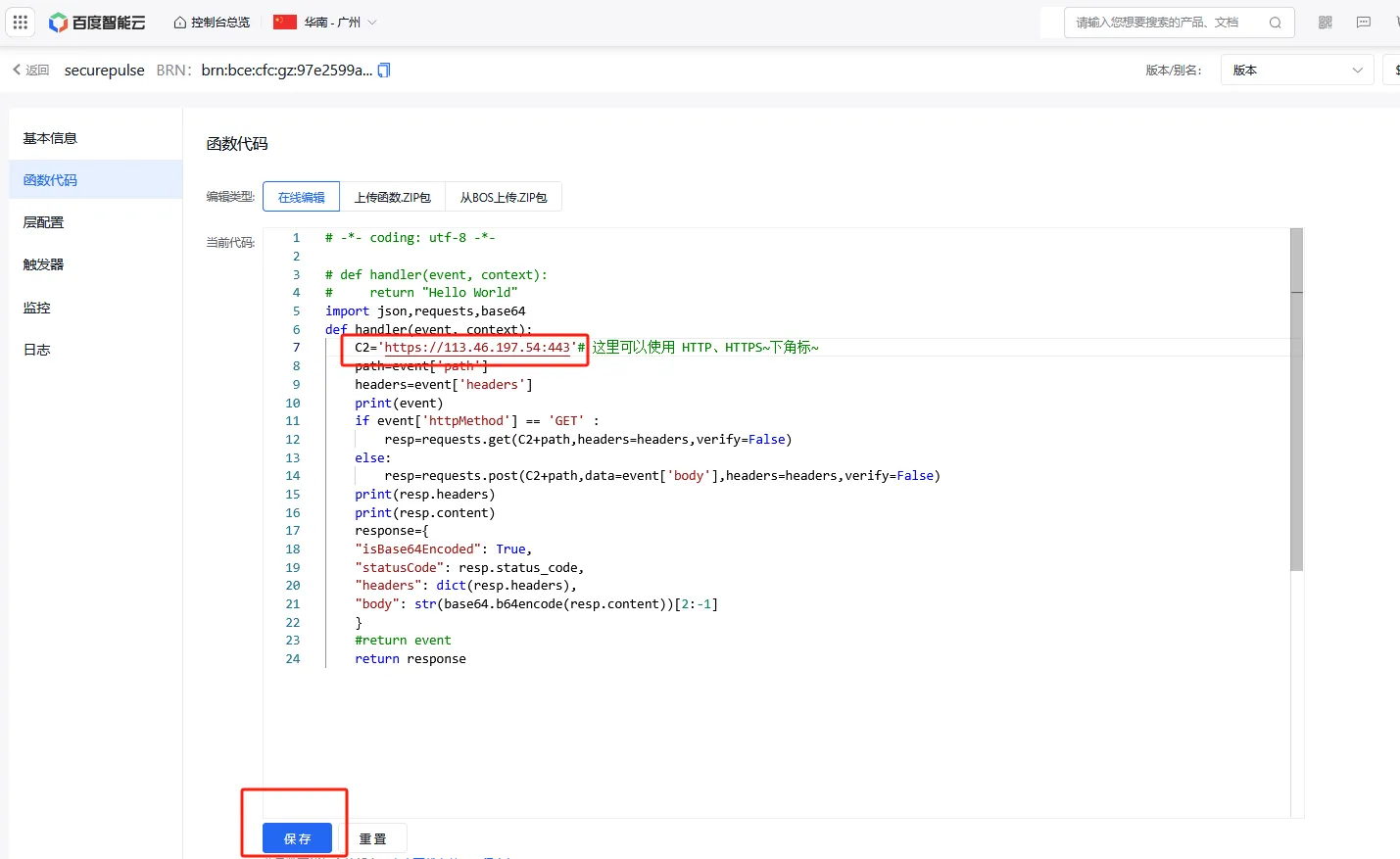Click 'print(event)' on line 10
The image size is (1400, 859).
point(399,403)
